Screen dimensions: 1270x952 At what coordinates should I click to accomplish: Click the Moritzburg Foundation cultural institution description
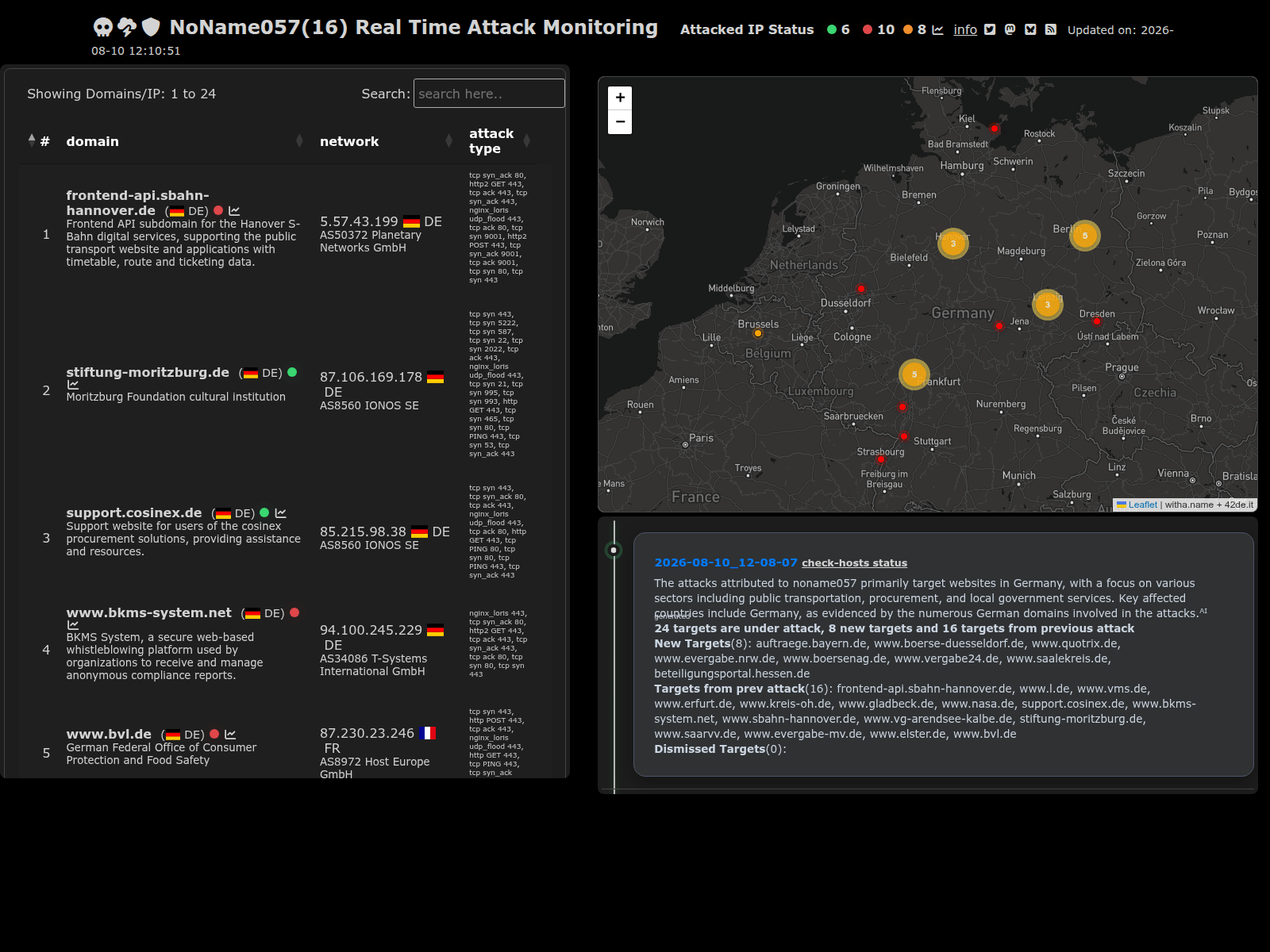[x=175, y=397]
